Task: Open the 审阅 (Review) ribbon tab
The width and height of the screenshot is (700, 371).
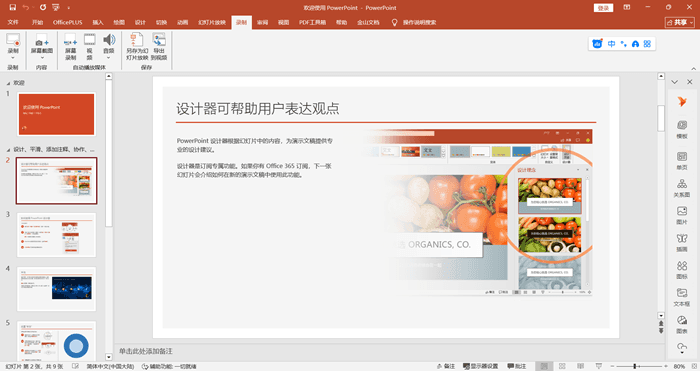Action: (262, 22)
